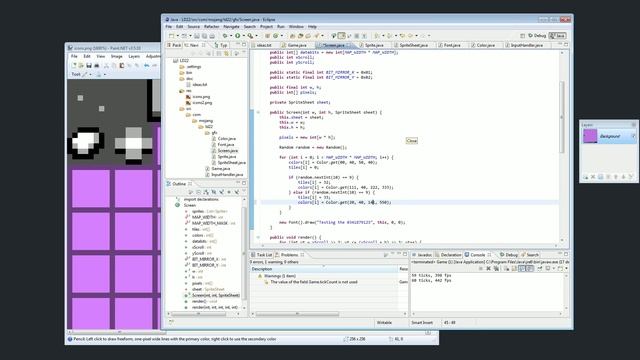The image size is (640, 360).
Task: Click the green Run button in Eclipse toolbar
Action: [238, 36]
